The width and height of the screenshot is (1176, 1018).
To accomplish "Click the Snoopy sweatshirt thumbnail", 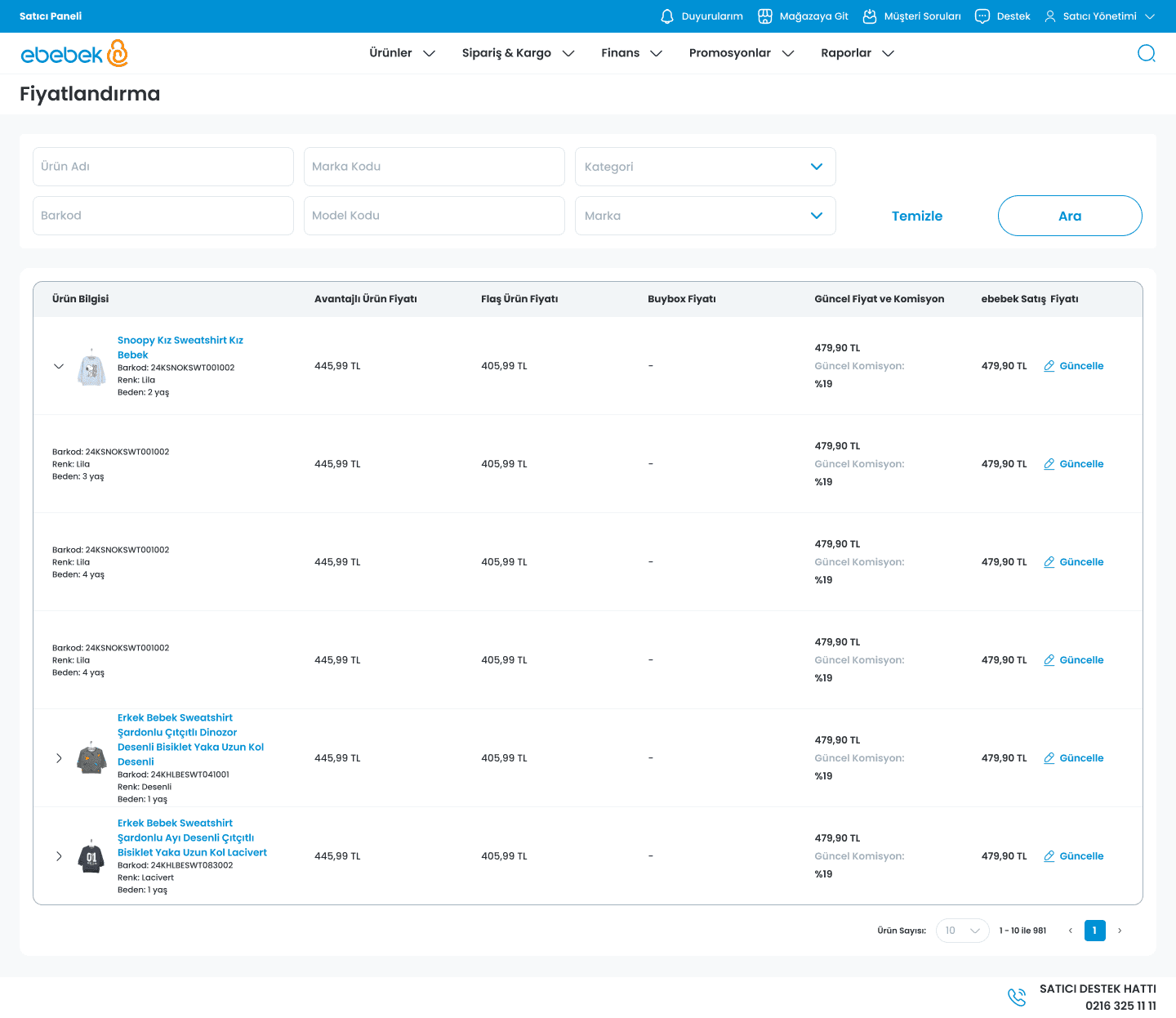I will tap(91, 366).
